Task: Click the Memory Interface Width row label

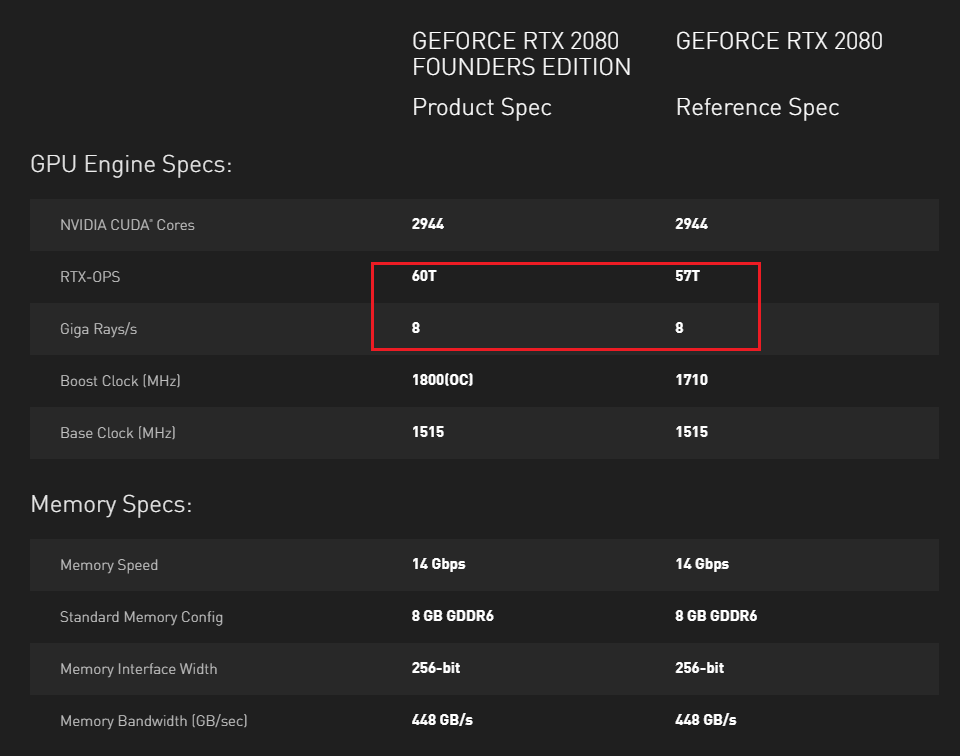Action: [138, 669]
